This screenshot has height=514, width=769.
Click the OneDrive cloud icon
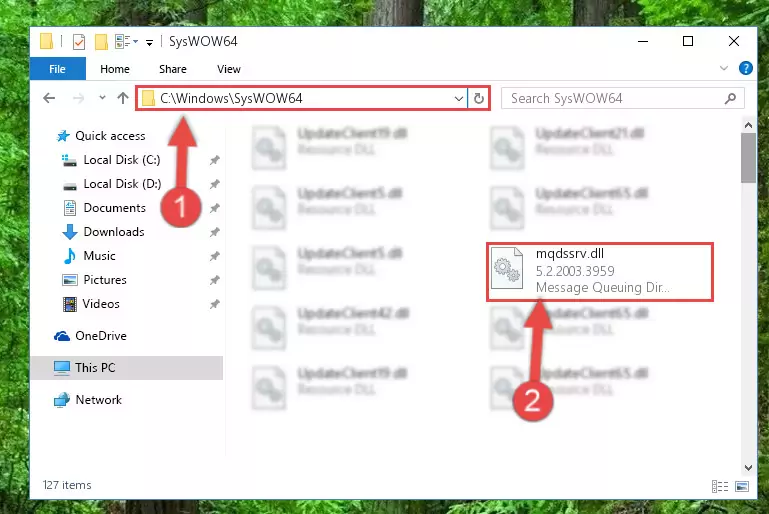point(62,336)
